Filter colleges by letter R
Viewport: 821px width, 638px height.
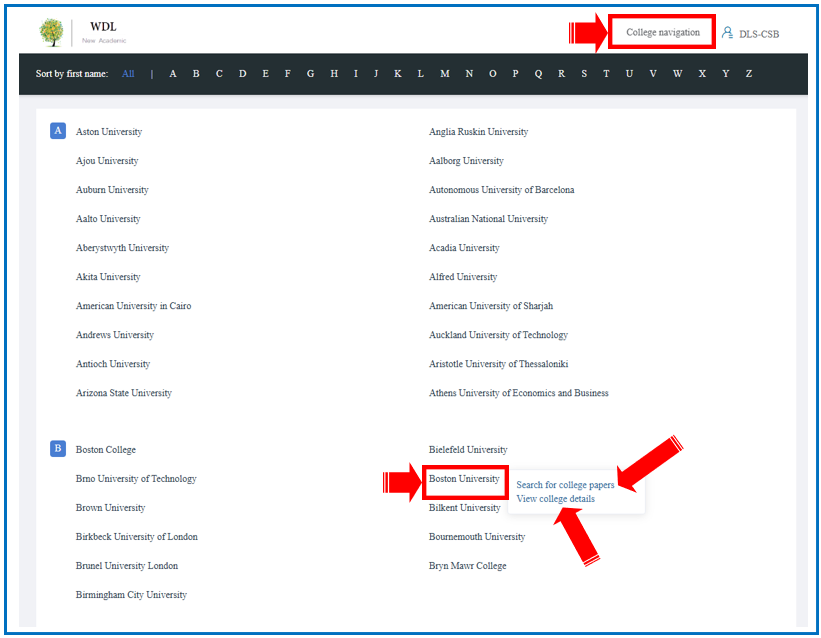(561, 74)
